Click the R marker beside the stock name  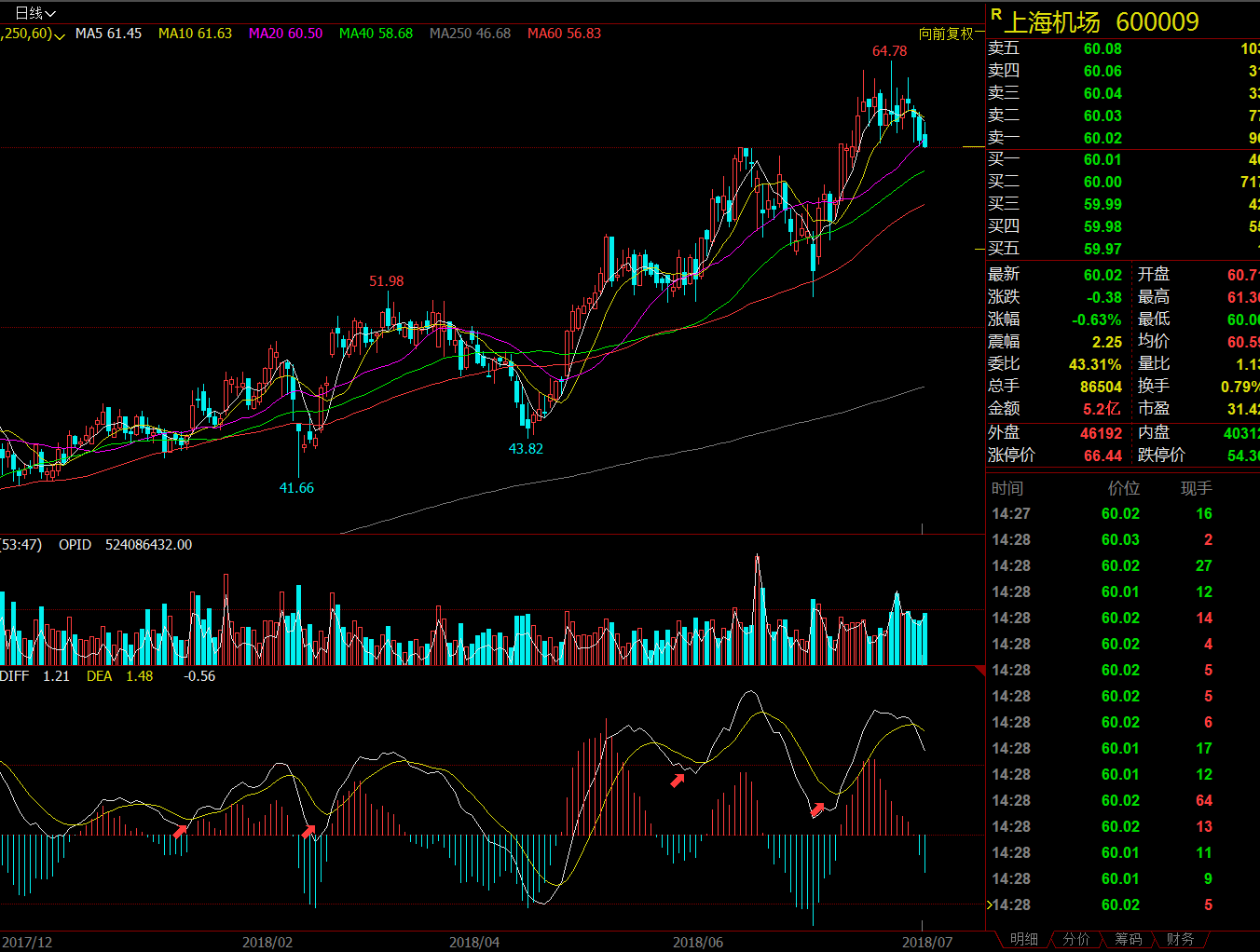click(995, 15)
